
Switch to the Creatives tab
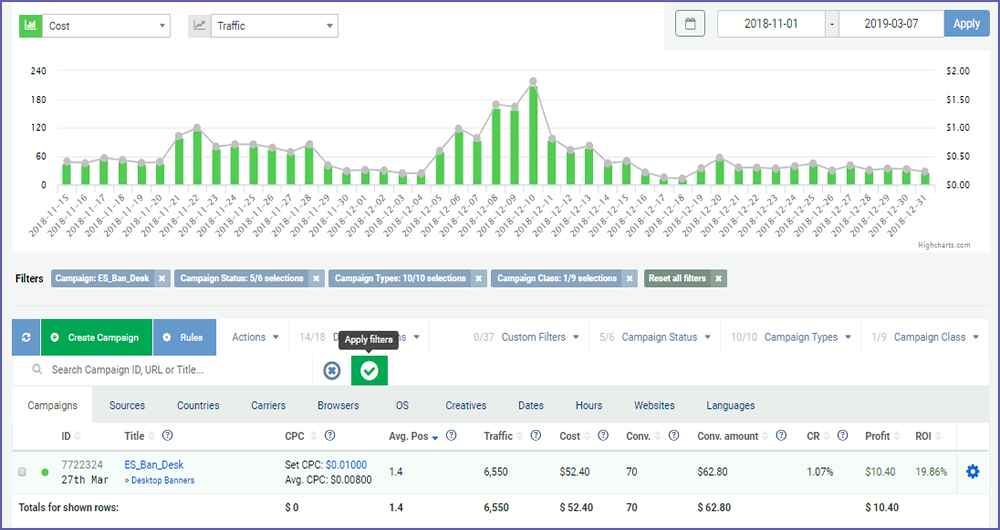(x=465, y=406)
